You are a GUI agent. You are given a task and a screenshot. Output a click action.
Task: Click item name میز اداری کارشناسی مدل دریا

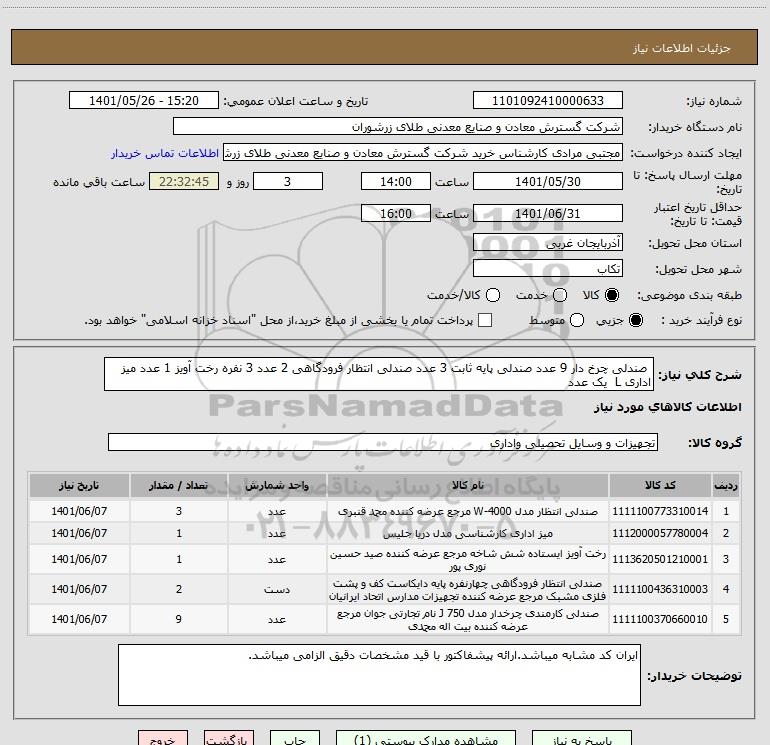click(468, 533)
